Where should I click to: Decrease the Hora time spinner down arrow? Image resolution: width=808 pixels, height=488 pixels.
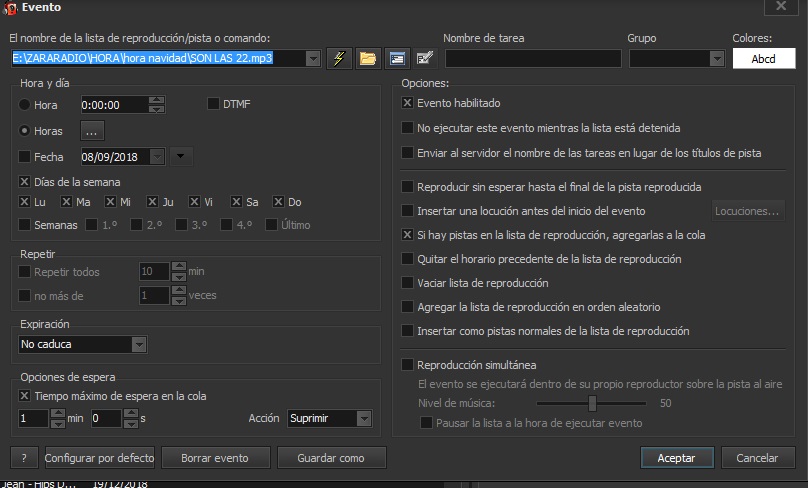(157, 109)
